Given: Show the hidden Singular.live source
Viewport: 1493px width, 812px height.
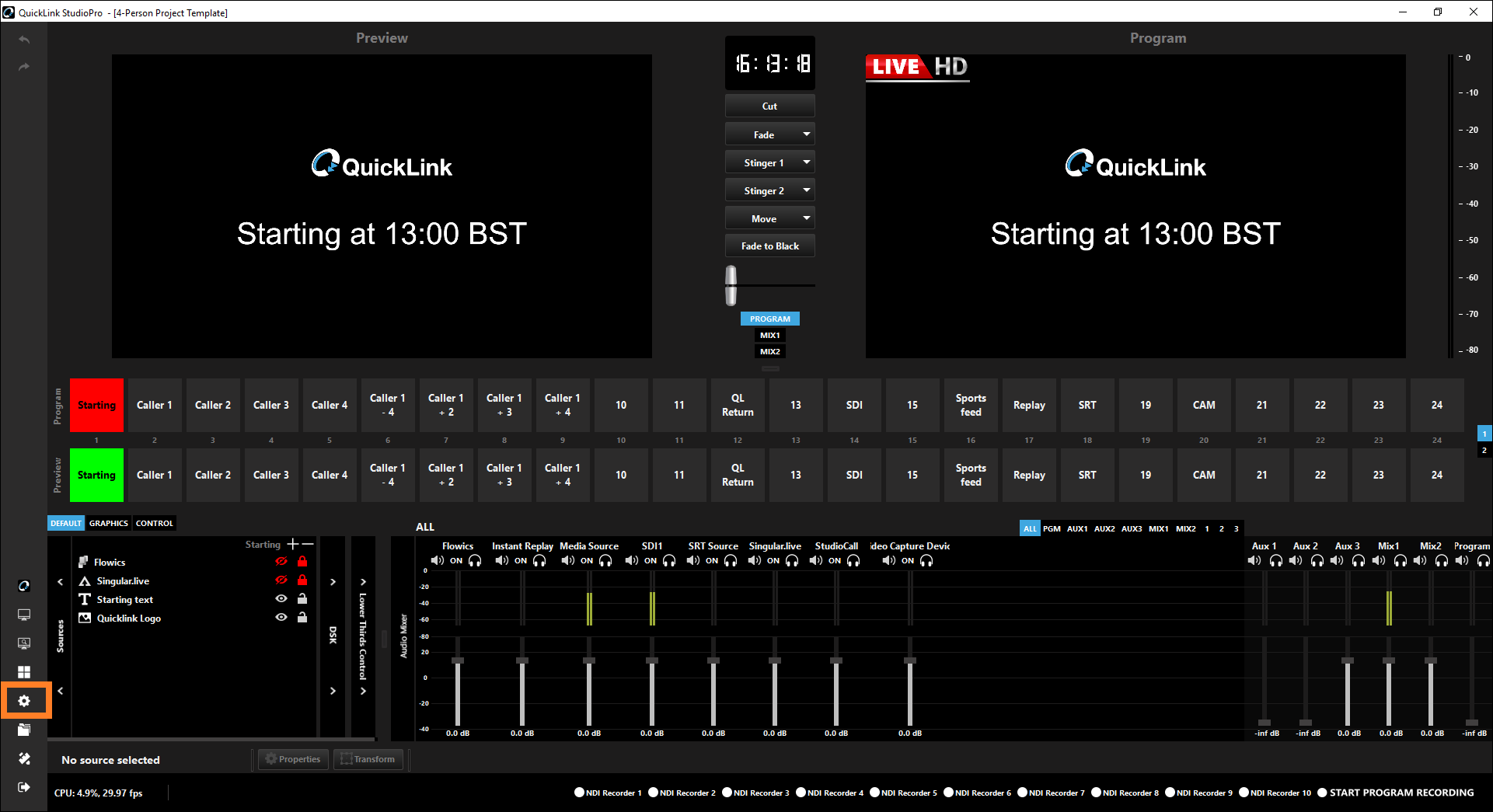Looking at the screenshot, I should click(281, 580).
